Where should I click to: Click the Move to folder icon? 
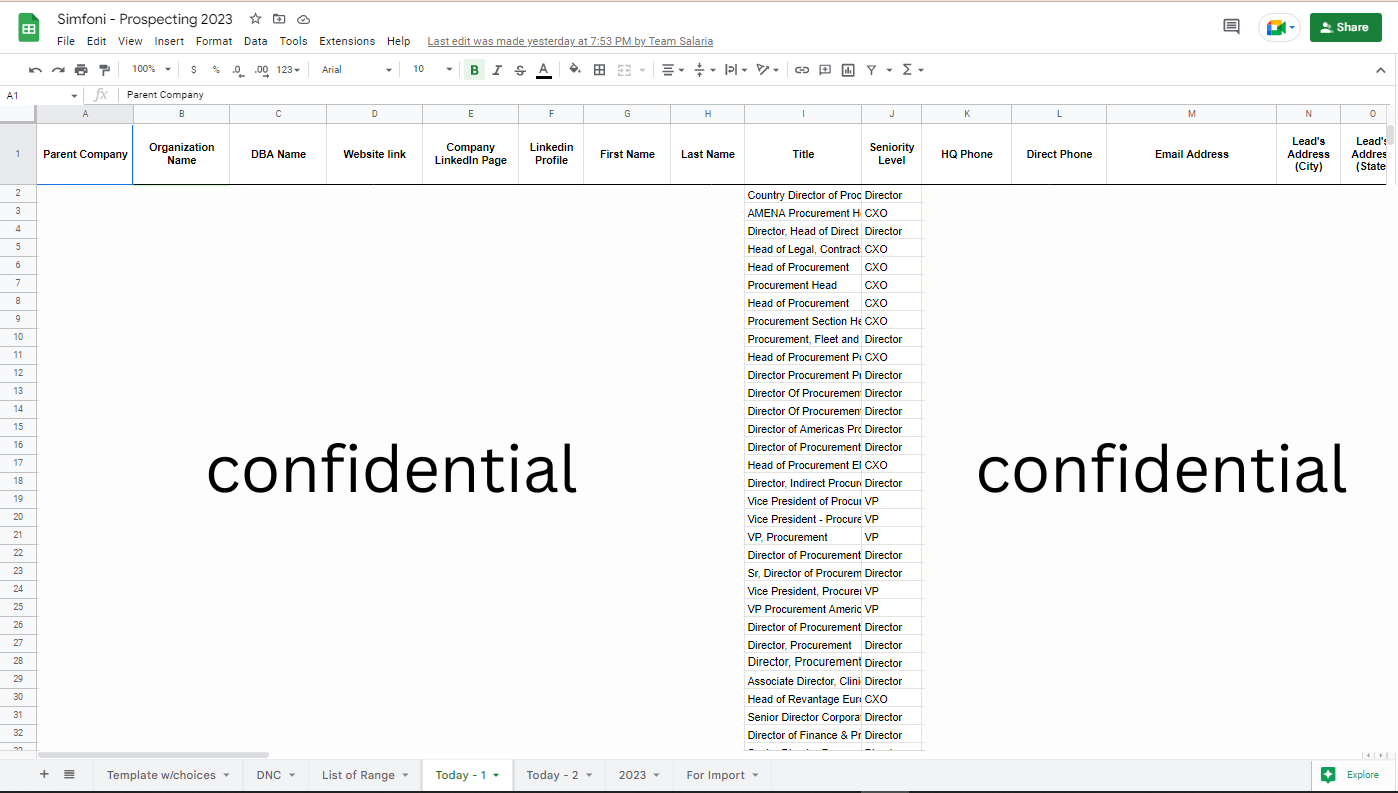pos(279,19)
